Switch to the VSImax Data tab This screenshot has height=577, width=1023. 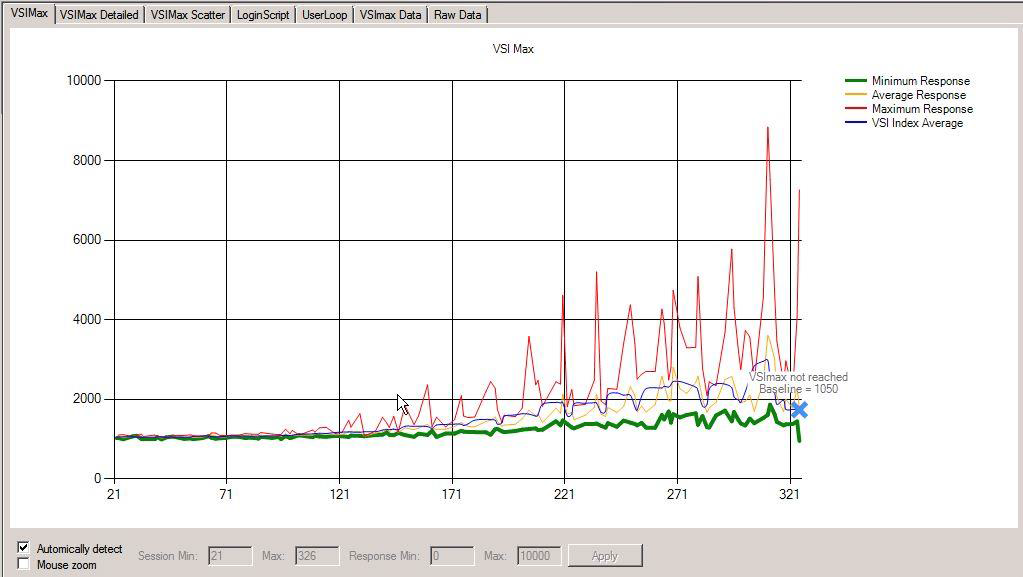click(390, 15)
